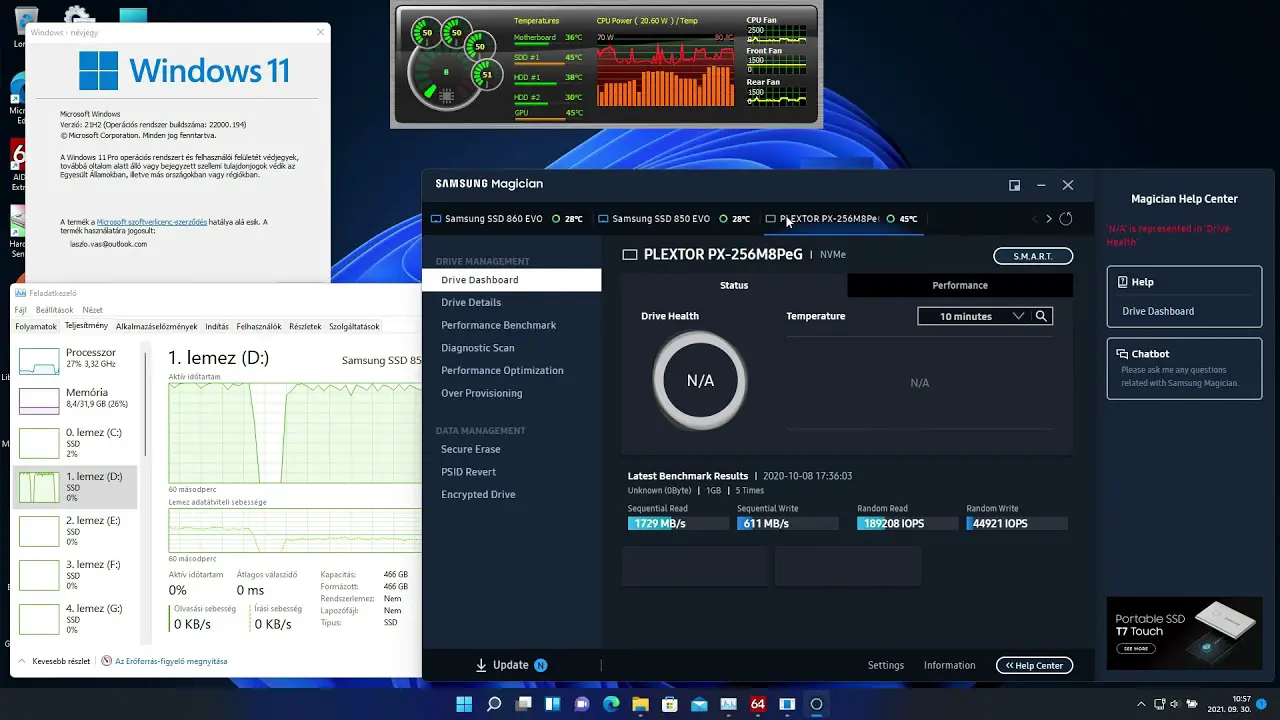Expand hidden icons in the system tray
Viewport: 1280px width, 720px height.
(x=1140, y=705)
